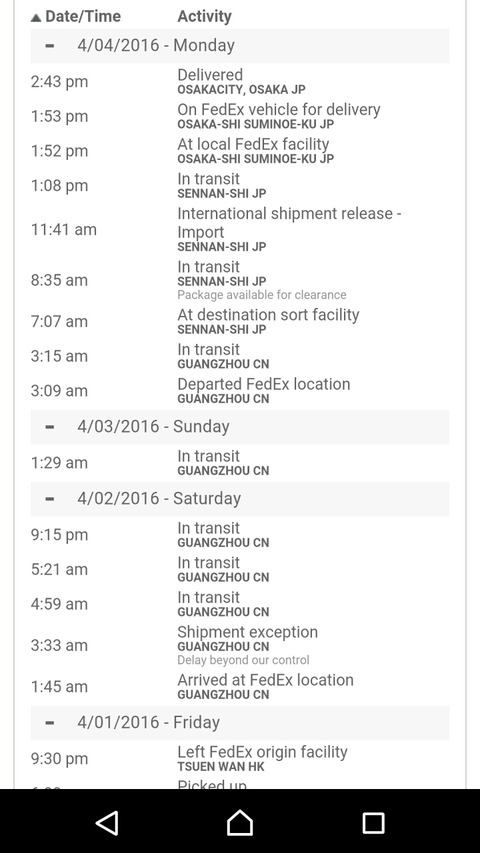Screen dimensions: 480x853
Task: Select International shipment release - Import entry
Action: (x=239, y=230)
